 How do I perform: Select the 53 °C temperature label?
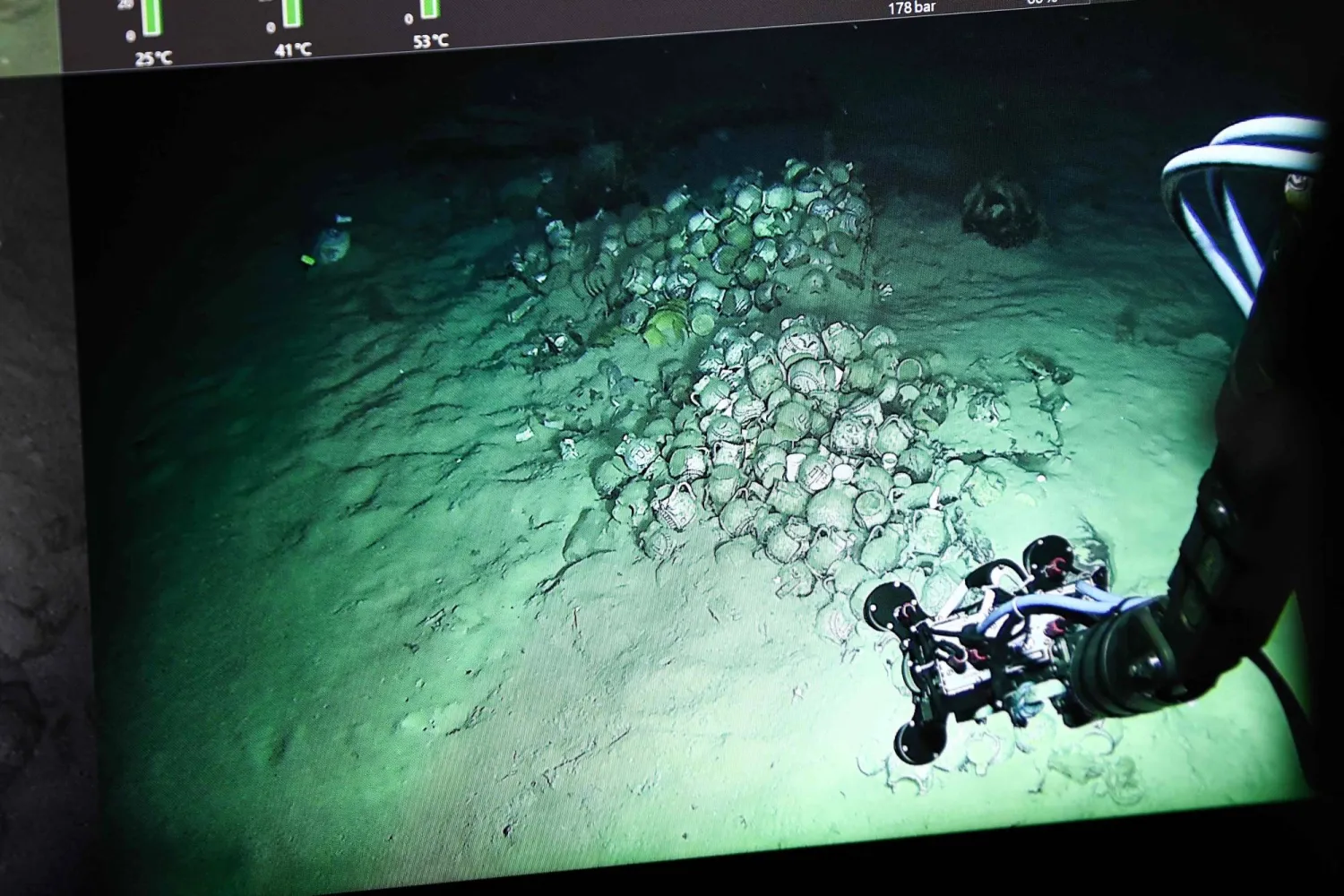coord(431,41)
